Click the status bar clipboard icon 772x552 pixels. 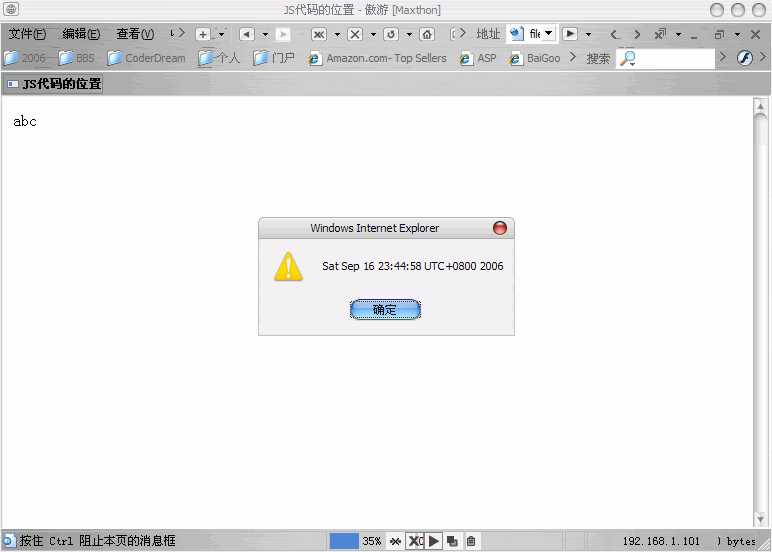click(471, 541)
